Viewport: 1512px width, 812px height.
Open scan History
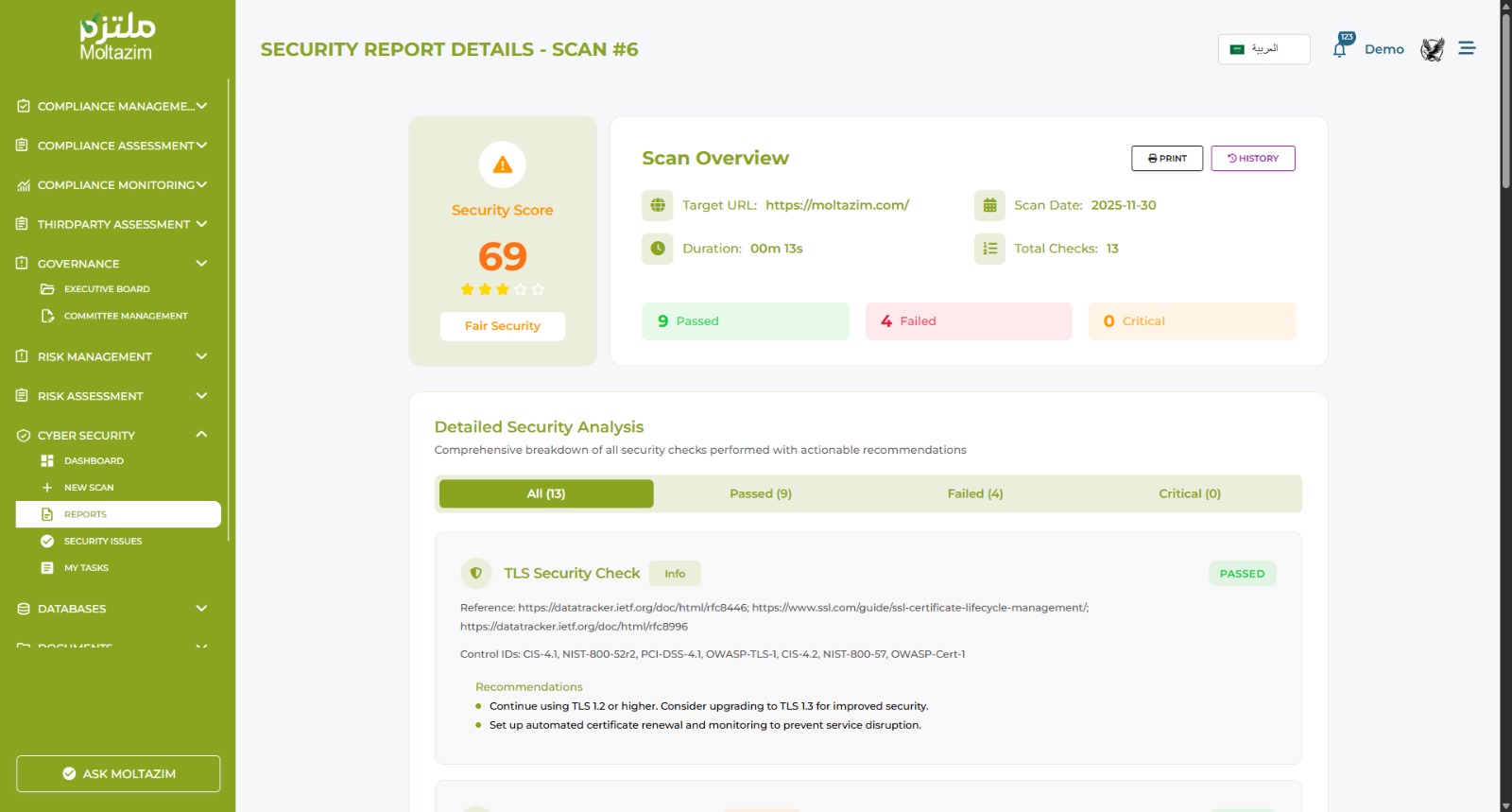tap(1252, 159)
